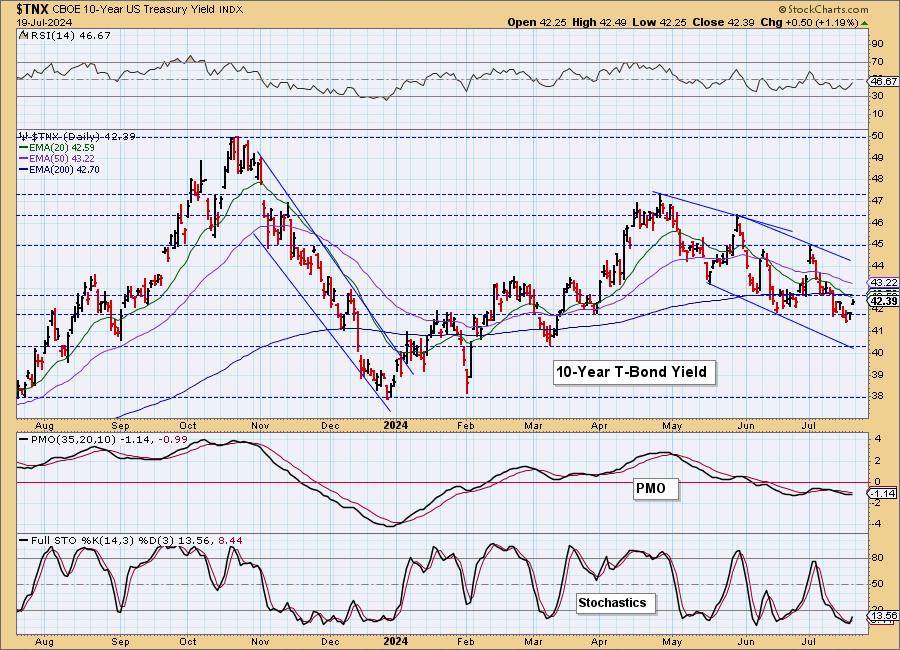Click the Chg +0.50 (+1.19%) value

point(809,22)
